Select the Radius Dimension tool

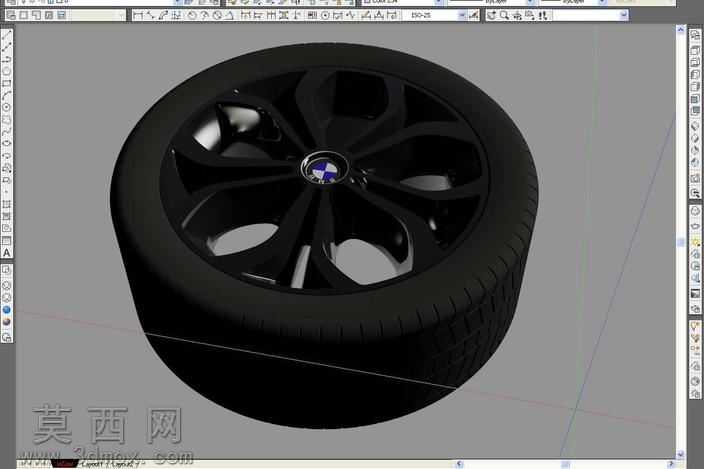192,16
